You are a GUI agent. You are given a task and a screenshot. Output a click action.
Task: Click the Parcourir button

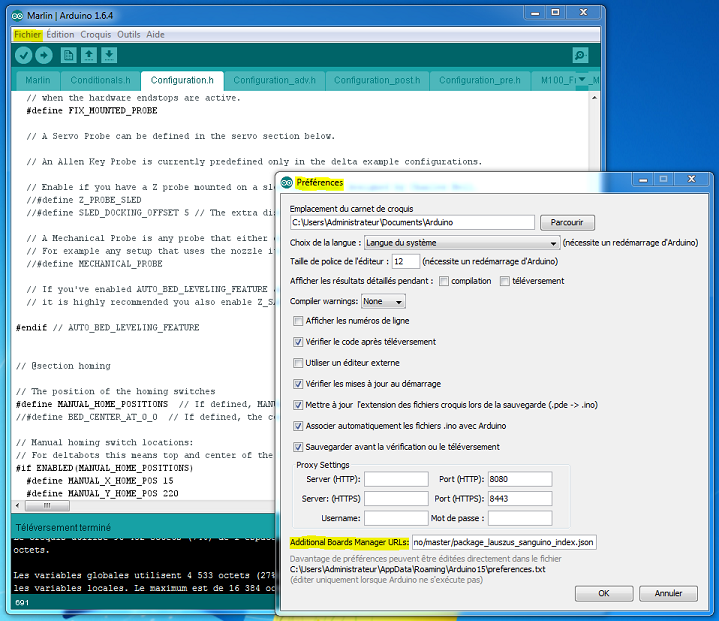point(567,222)
